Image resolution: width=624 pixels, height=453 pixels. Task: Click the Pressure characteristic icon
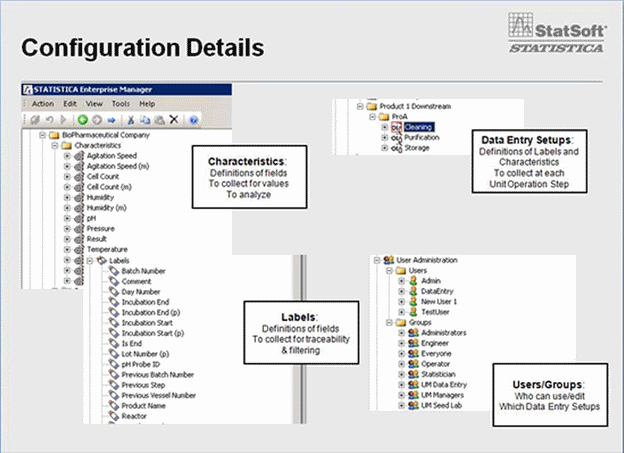79,229
